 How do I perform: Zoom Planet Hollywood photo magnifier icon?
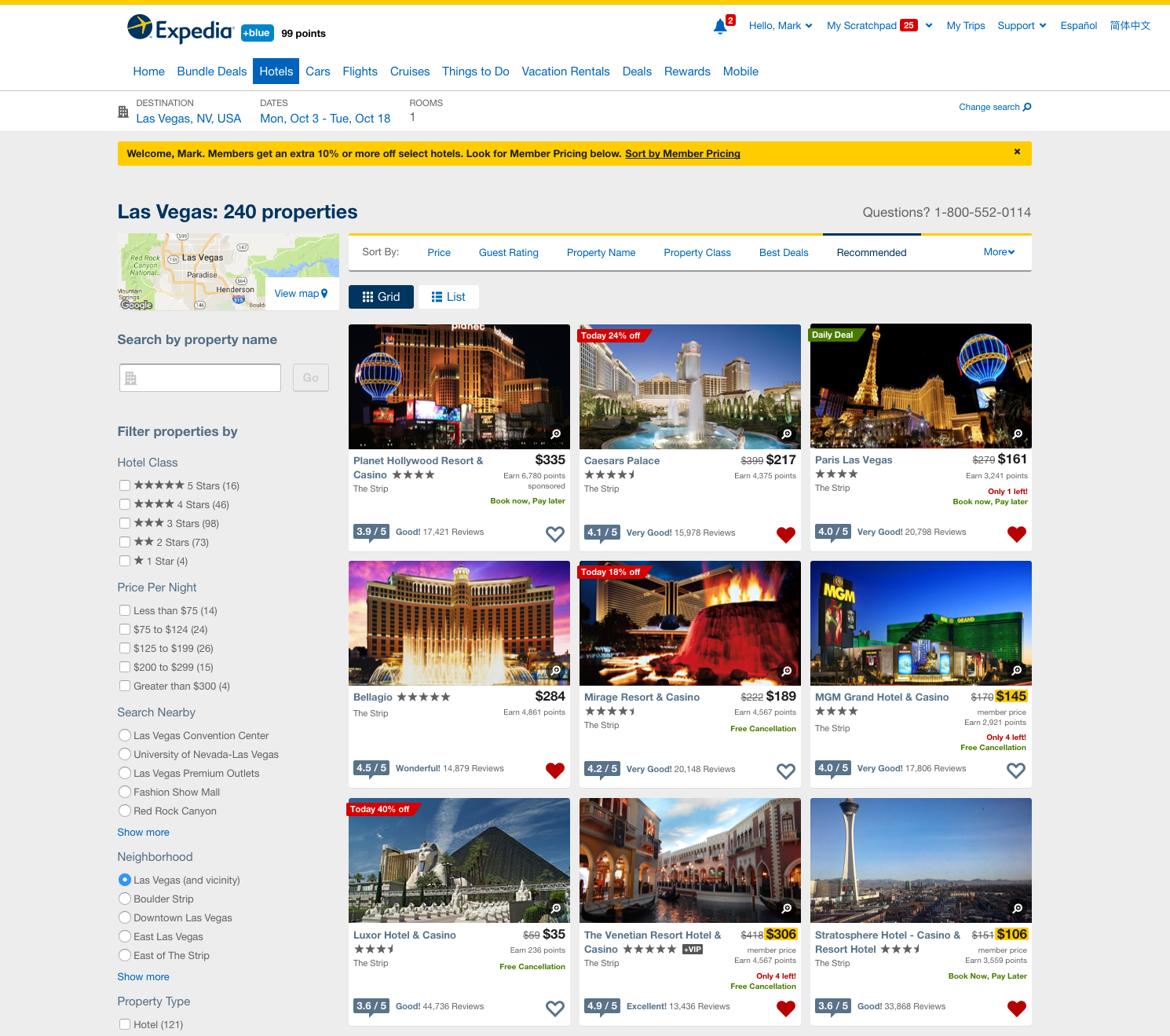pos(556,434)
